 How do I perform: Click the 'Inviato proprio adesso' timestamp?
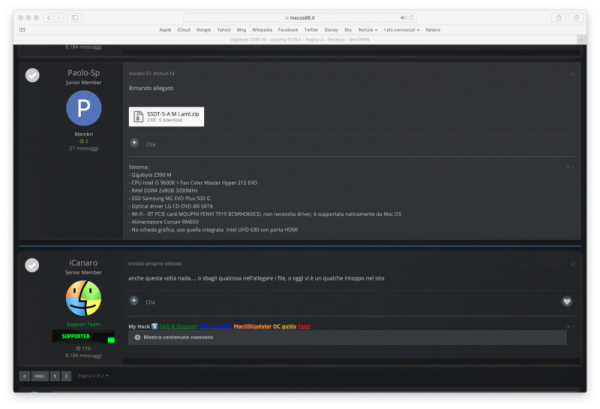pos(155,264)
